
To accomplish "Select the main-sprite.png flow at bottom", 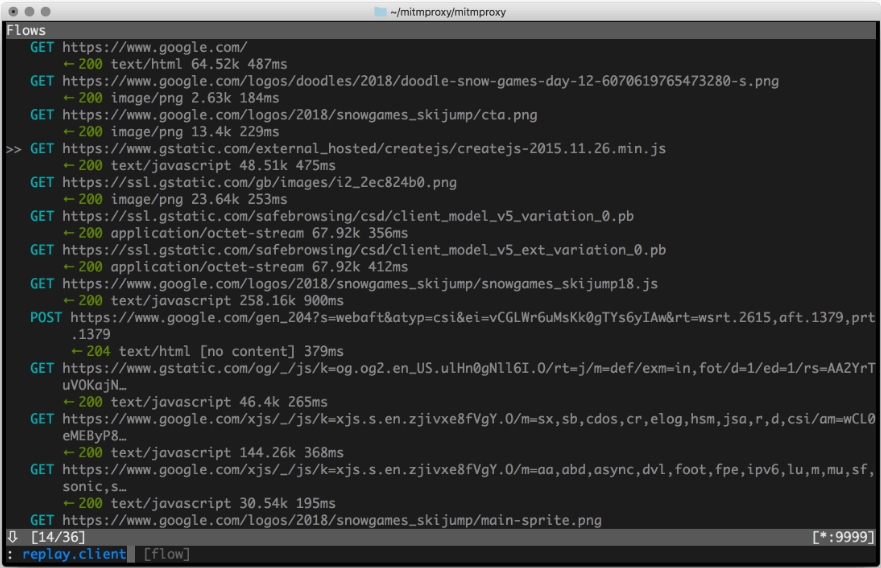I will 316,520.
